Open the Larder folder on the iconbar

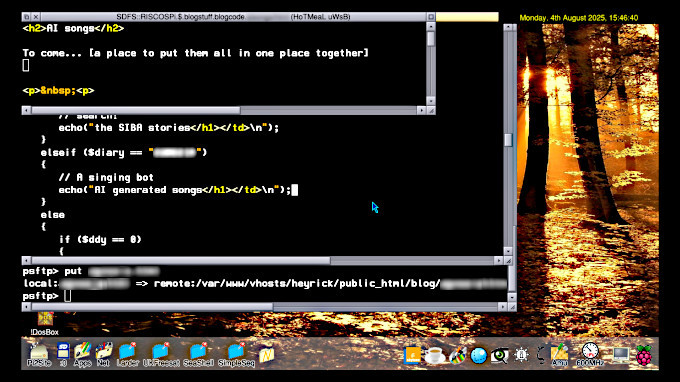128,355
